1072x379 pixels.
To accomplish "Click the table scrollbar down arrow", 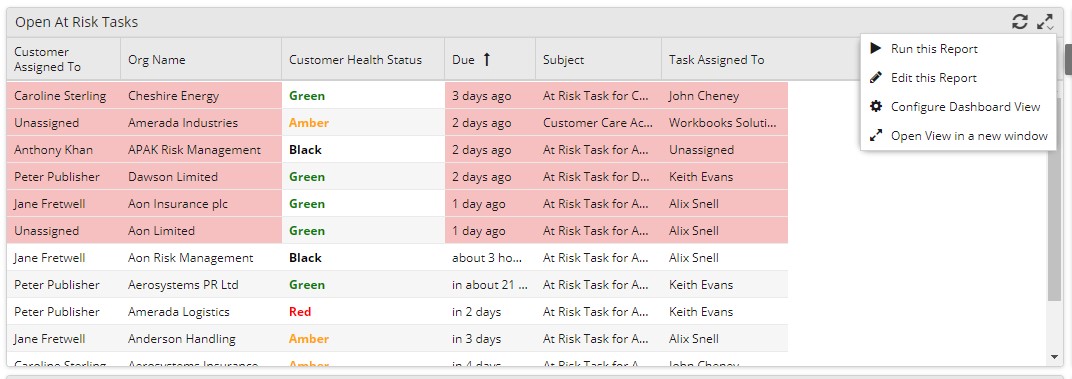I will 1054,357.
